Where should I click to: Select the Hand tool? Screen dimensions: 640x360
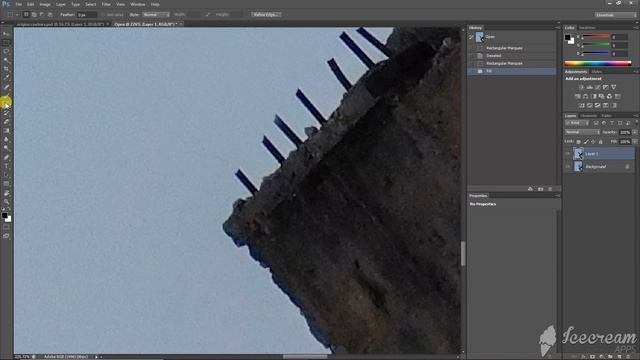6,193
